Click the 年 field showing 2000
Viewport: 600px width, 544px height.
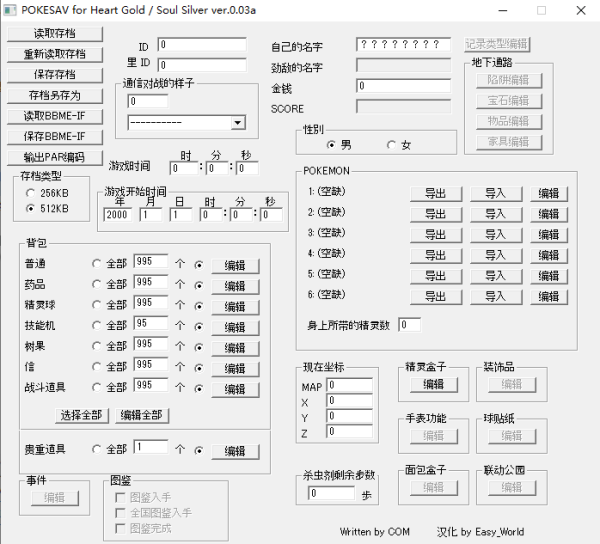point(118,215)
